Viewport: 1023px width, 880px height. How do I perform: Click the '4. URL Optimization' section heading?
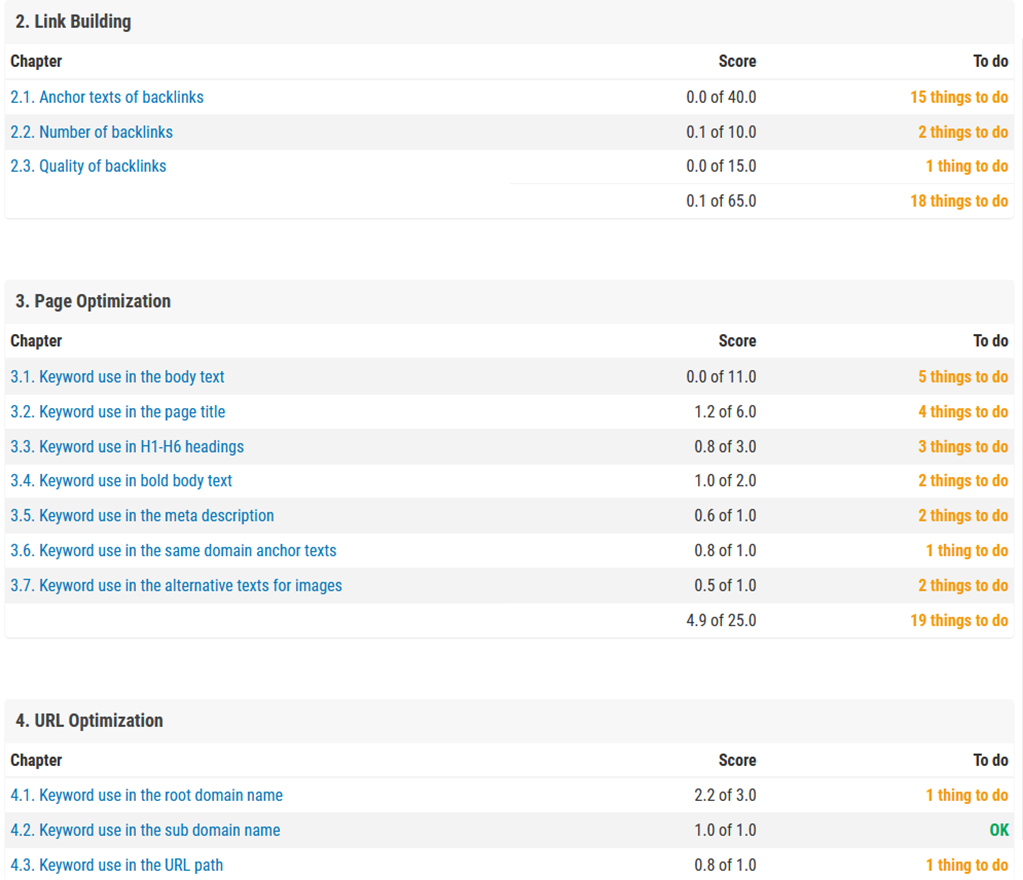(89, 721)
